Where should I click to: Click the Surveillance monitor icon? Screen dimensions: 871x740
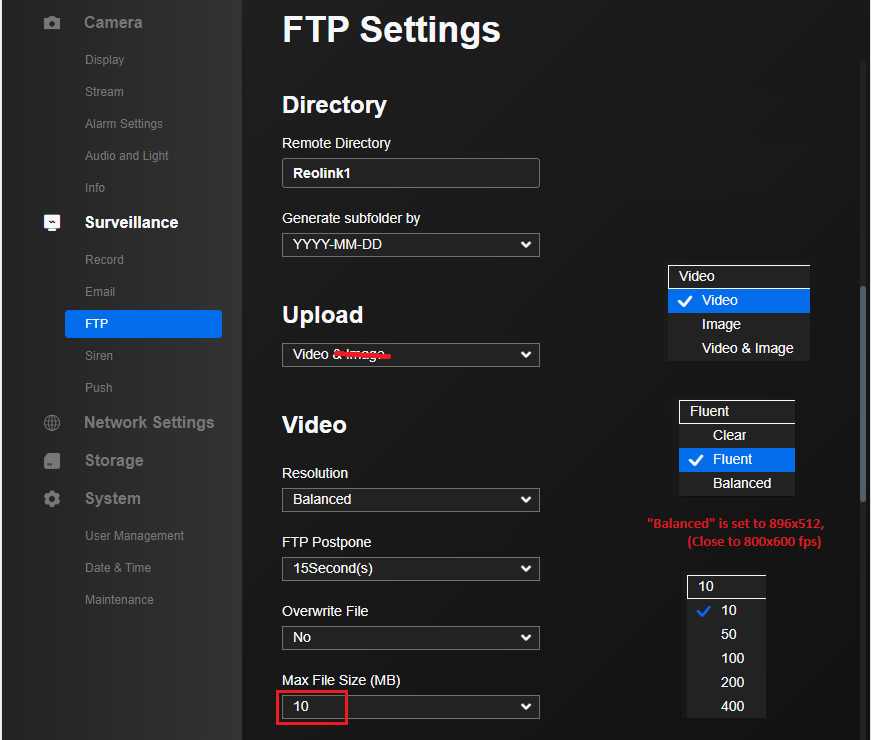coord(52,223)
